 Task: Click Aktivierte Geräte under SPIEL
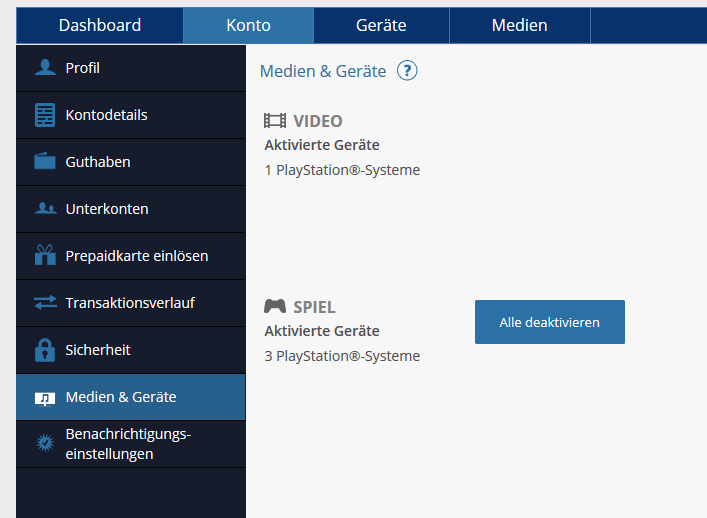pyautogui.click(x=322, y=331)
